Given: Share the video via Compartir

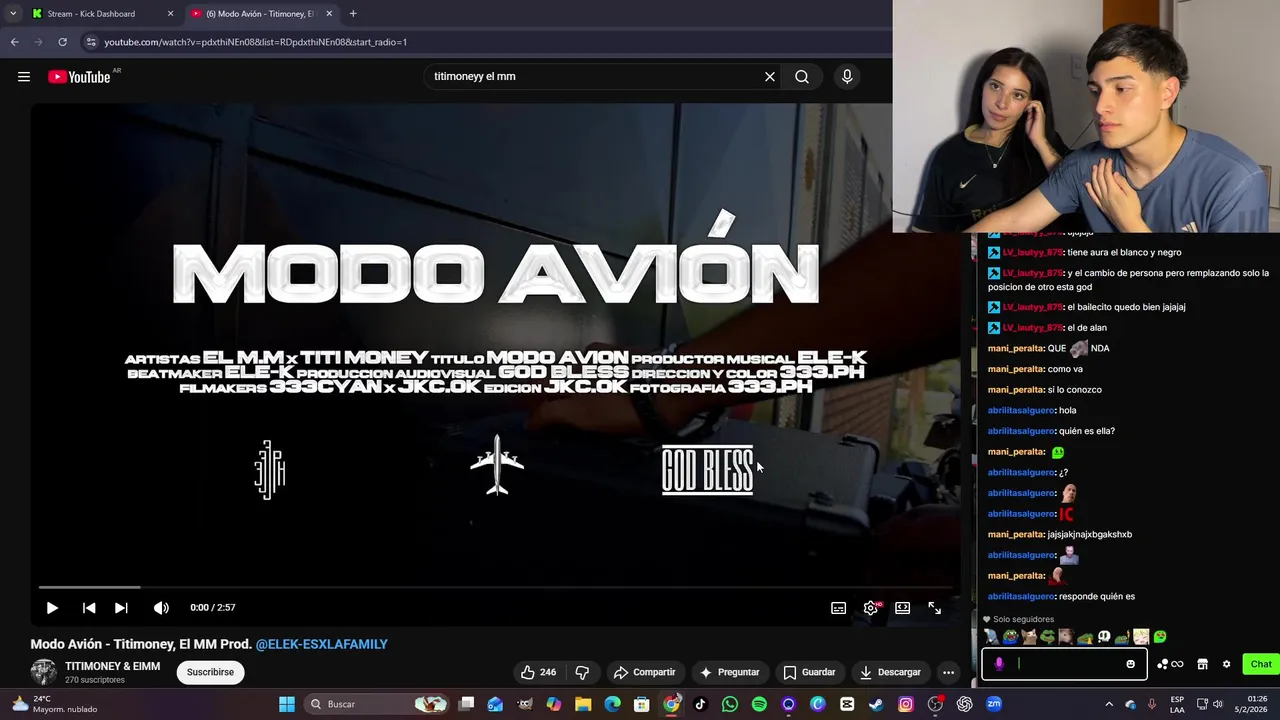Looking at the screenshot, I should click(x=644, y=672).
